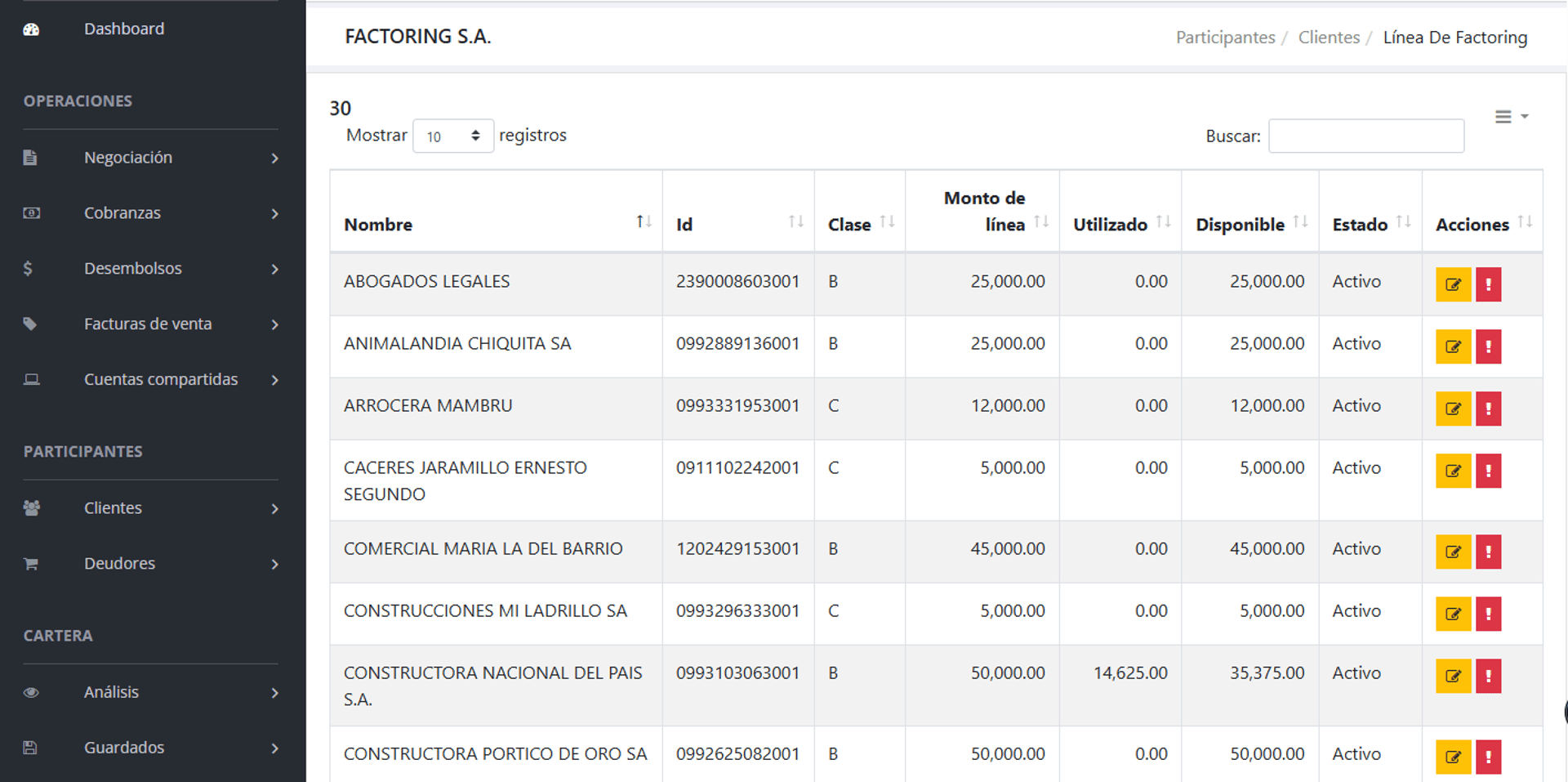The image size is (1568, 782).
Task: Expand the Guardados submenu chevron
Action: tap(275, 748)
